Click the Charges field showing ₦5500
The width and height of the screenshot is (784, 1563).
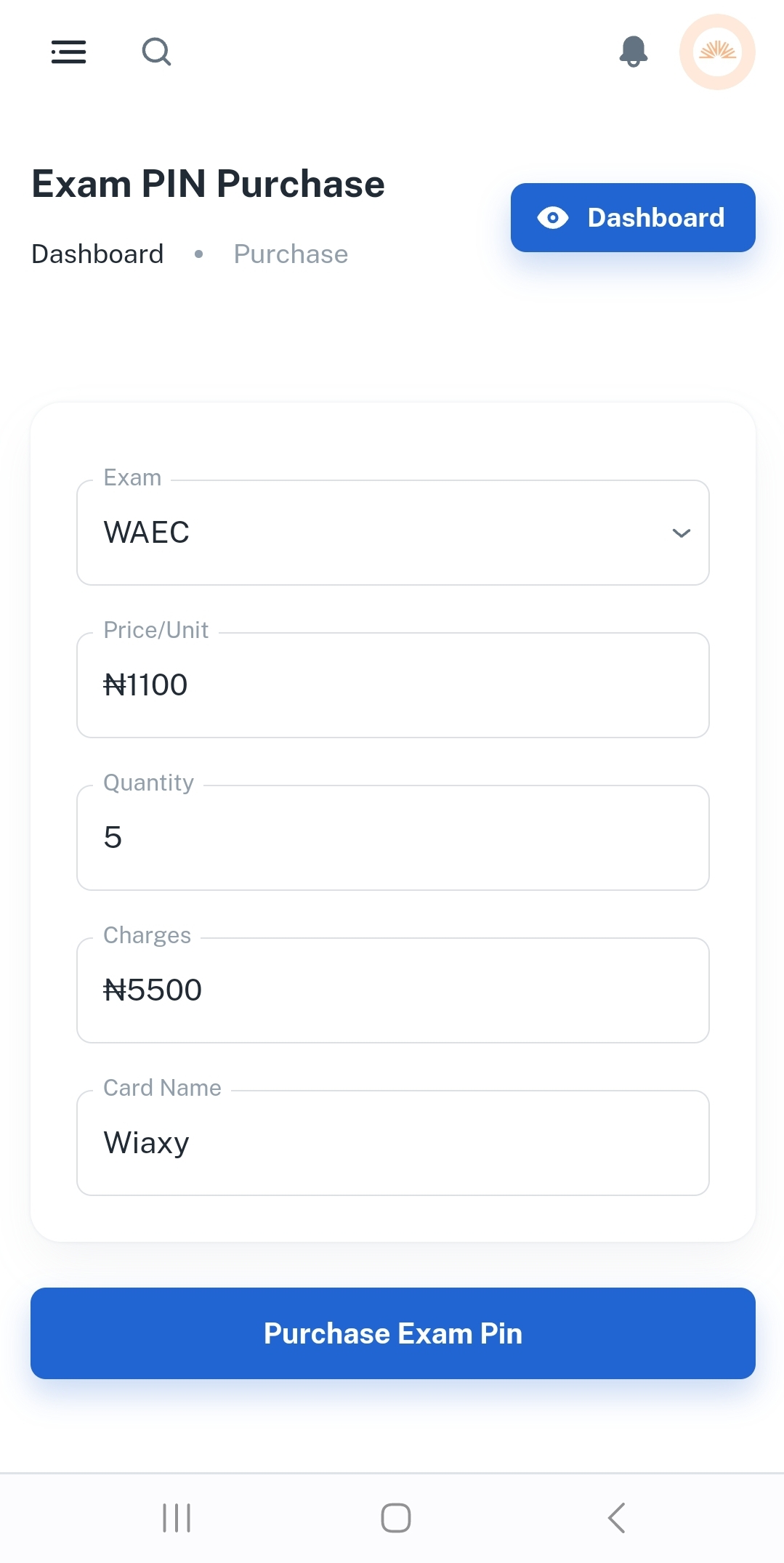(392, 990)
